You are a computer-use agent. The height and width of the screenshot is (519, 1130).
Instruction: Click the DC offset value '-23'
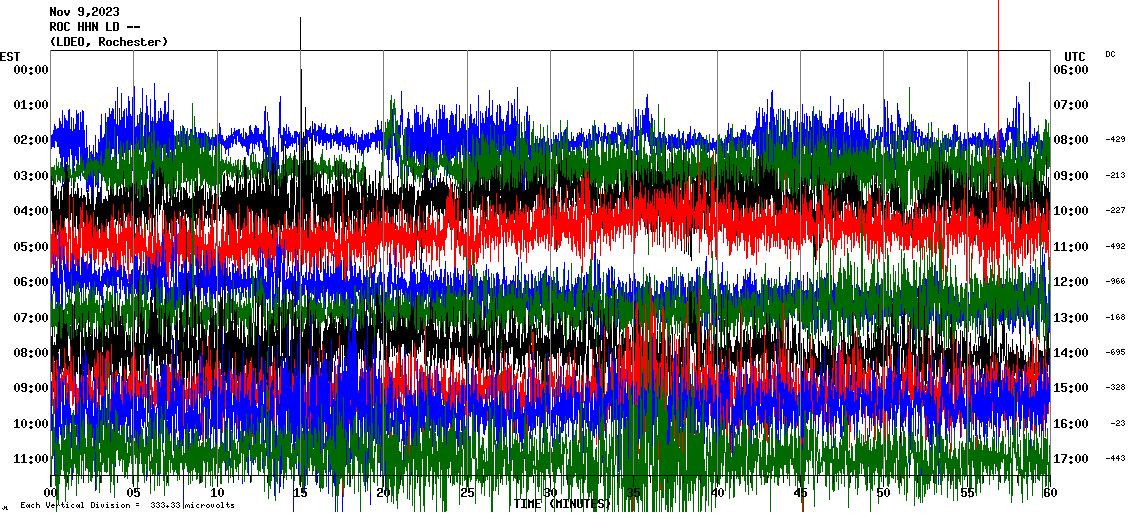1118,423
